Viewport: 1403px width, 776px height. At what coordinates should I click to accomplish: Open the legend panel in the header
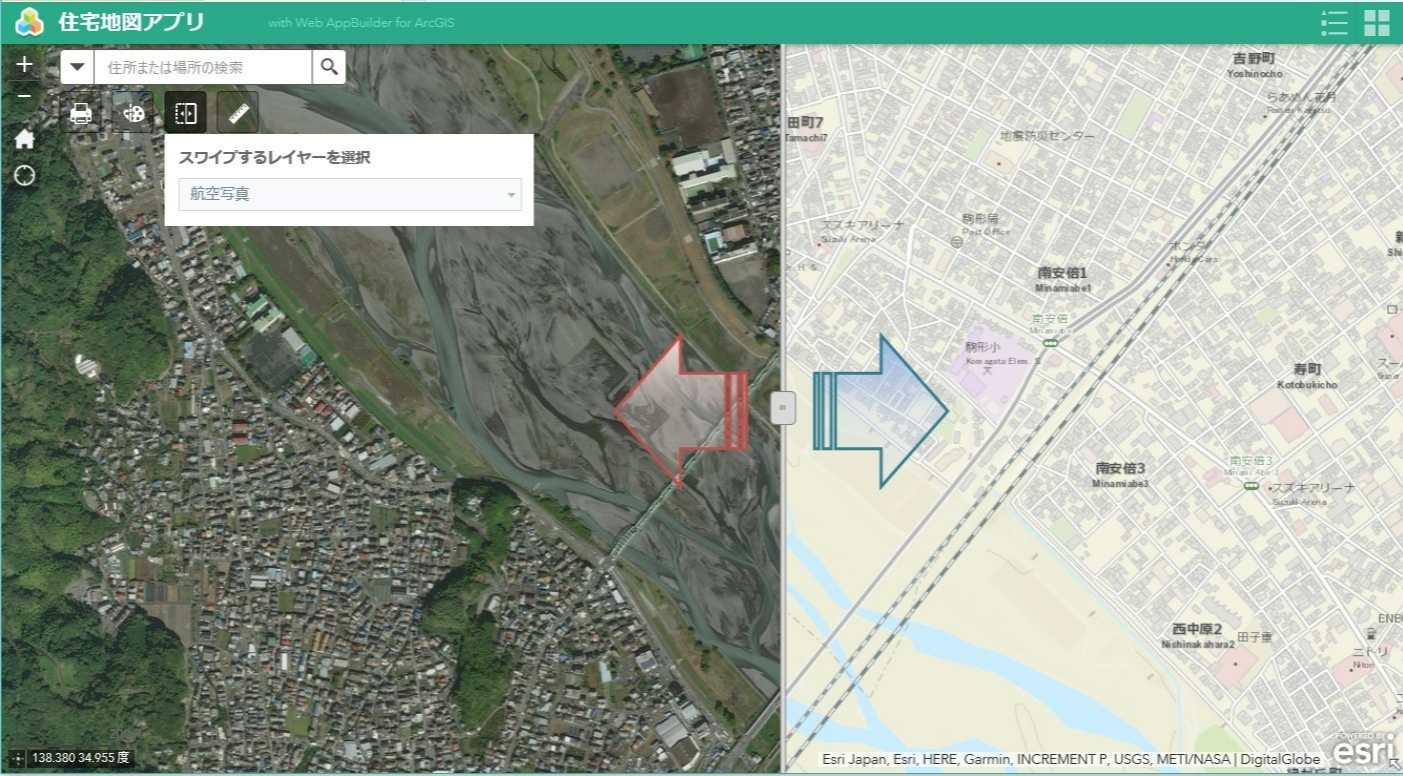(1334, 22)
